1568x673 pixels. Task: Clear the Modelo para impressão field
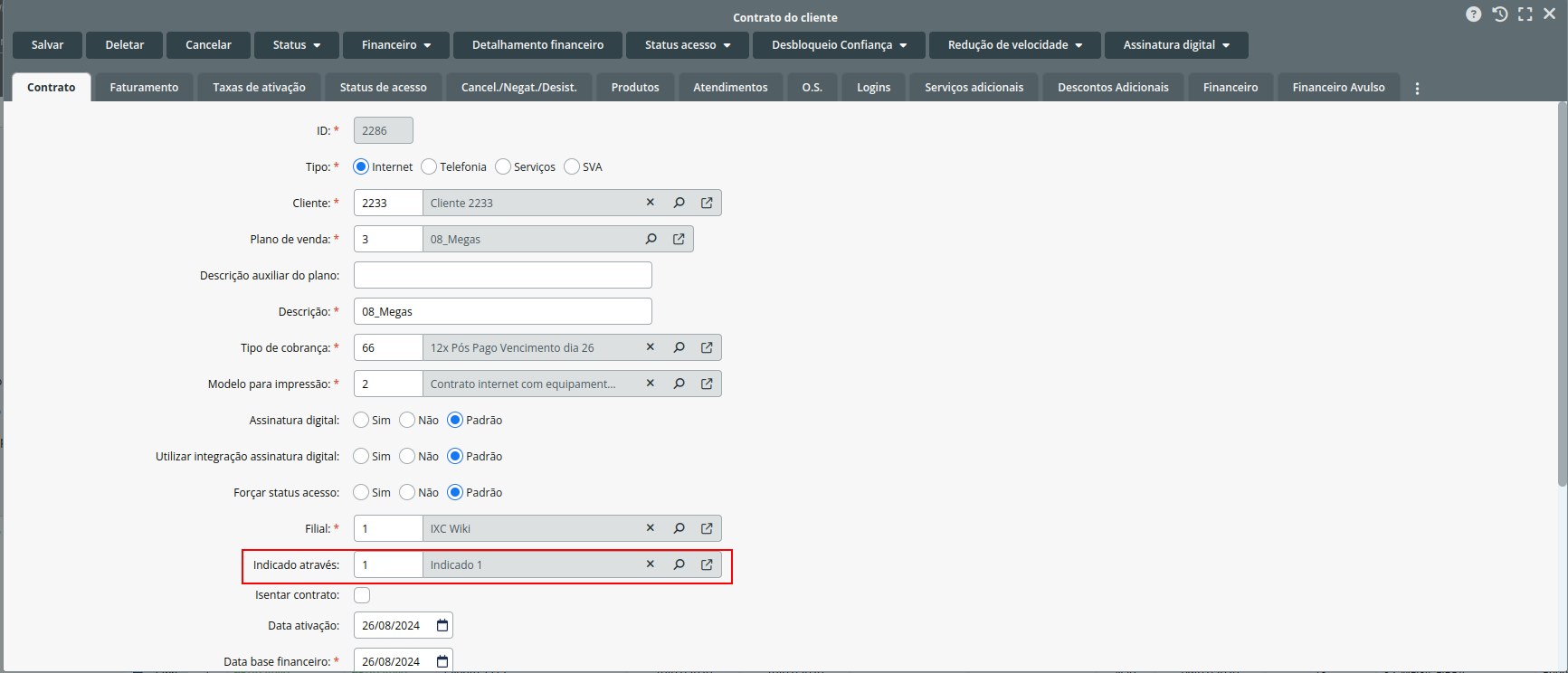click(650, 384)
